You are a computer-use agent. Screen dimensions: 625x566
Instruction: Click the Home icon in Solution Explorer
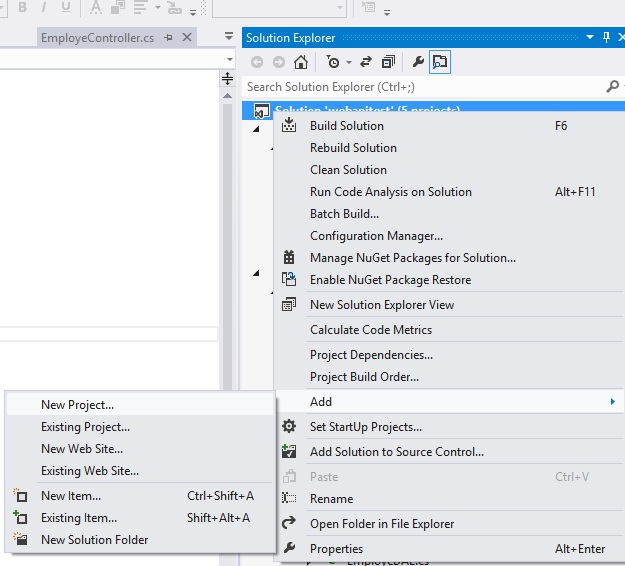pos(301,62)
